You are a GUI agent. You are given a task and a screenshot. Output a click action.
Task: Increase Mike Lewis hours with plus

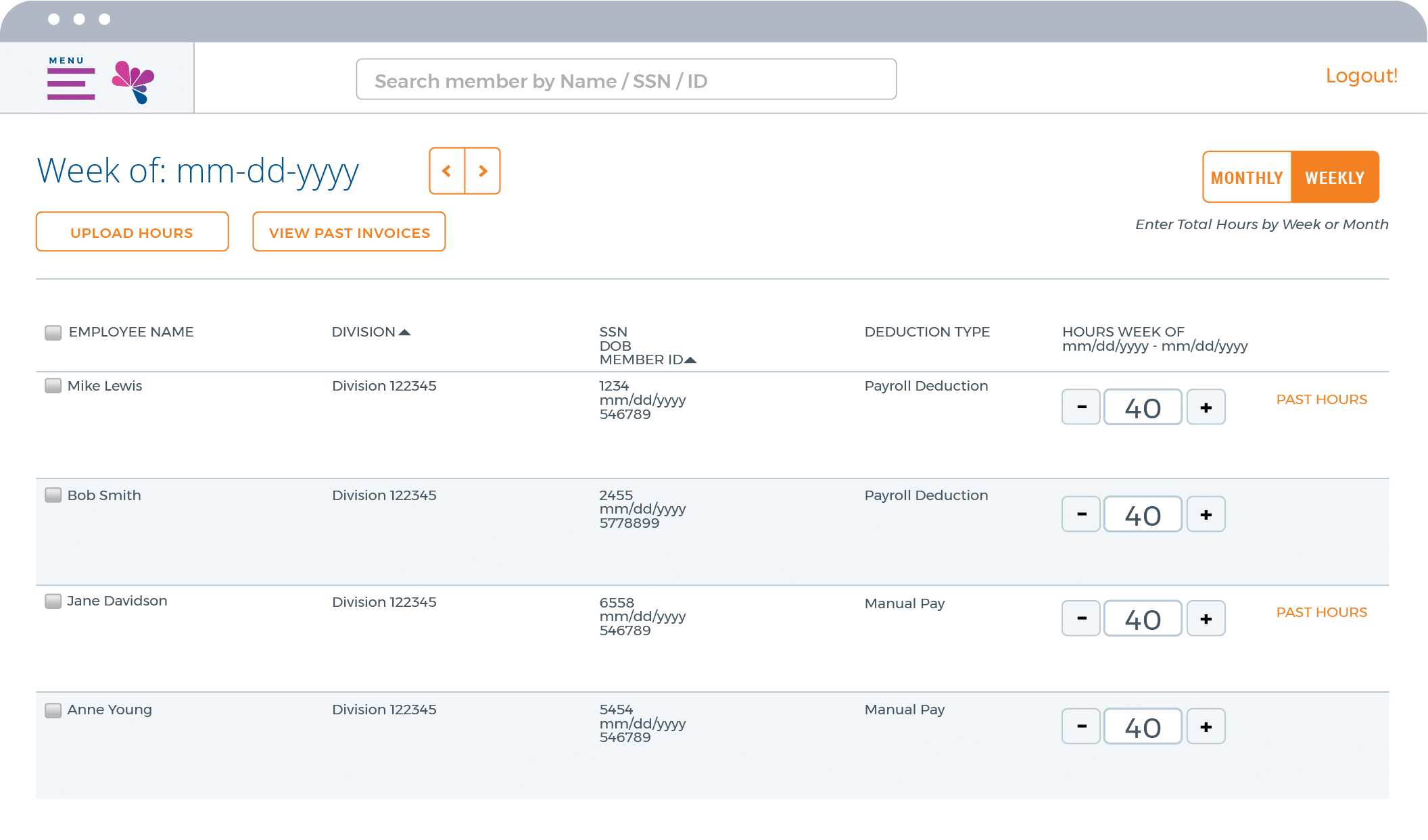click(x=1206, y=407)
